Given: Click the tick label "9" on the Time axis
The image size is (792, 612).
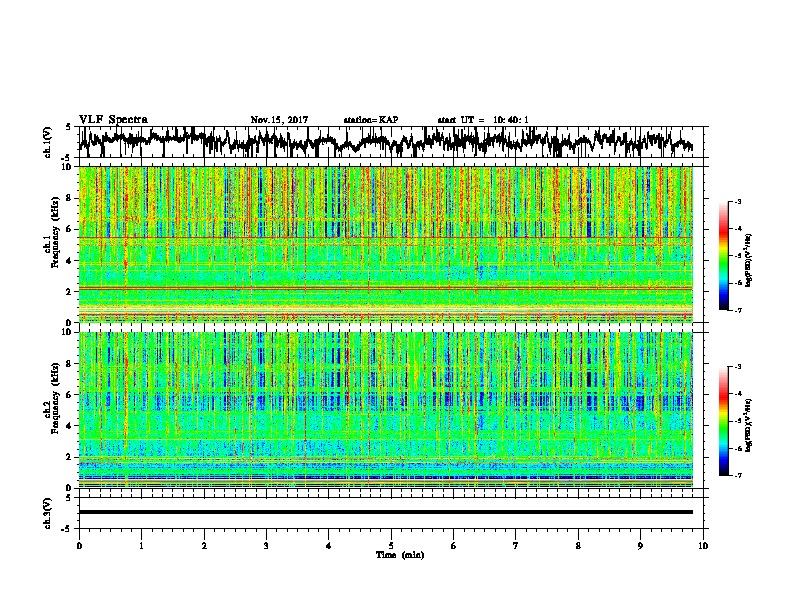Looking at the screenshot, I should (x=640, y=546).
